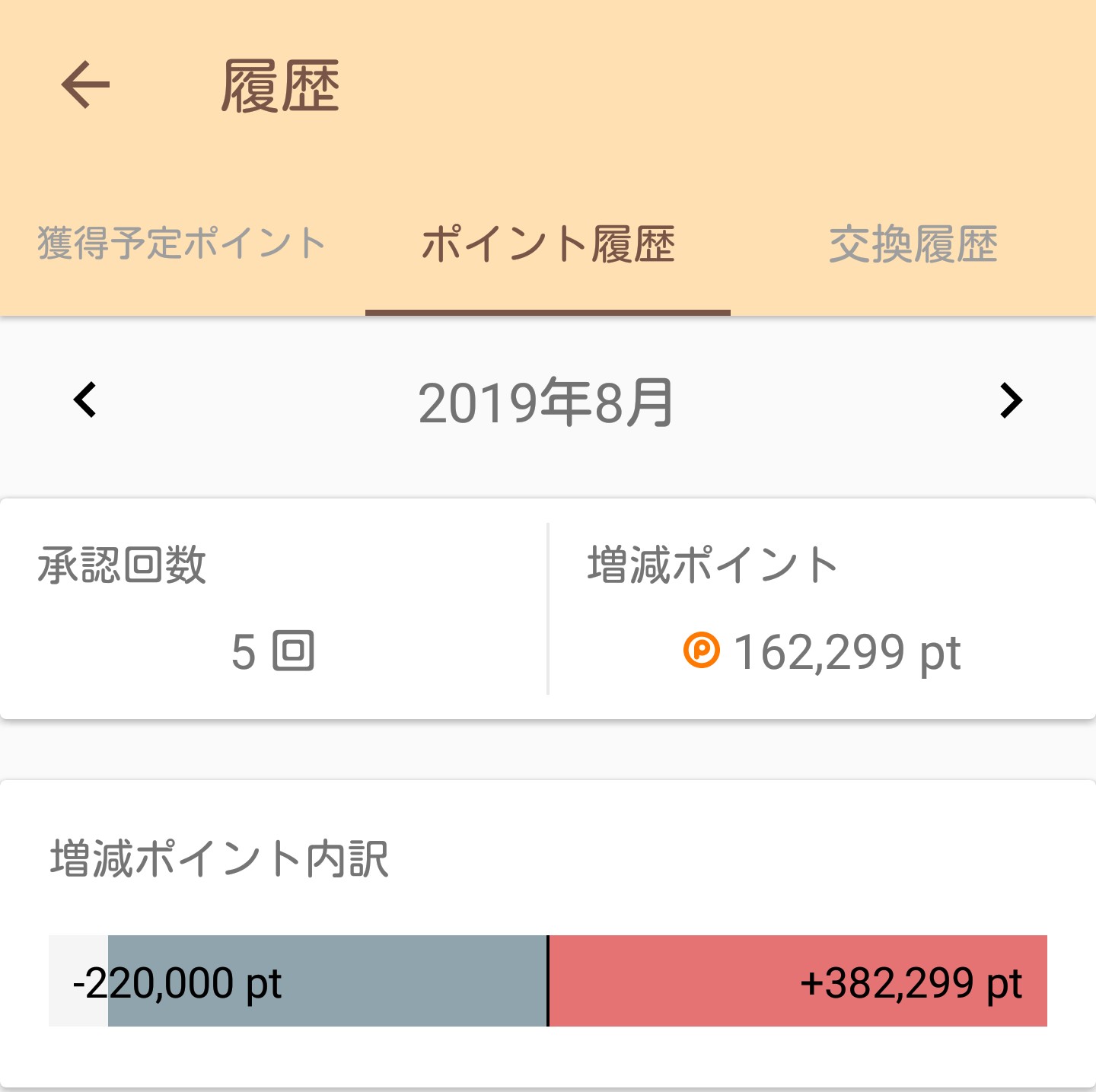
Task: Select the ポイント履歴 tab
Action: (x=548, y=245)
